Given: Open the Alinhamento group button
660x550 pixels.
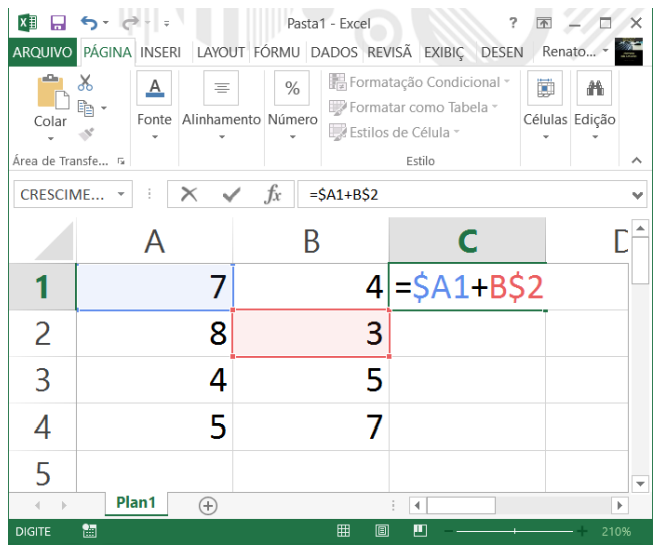Looking at the screenshot, I should (221, 106).
